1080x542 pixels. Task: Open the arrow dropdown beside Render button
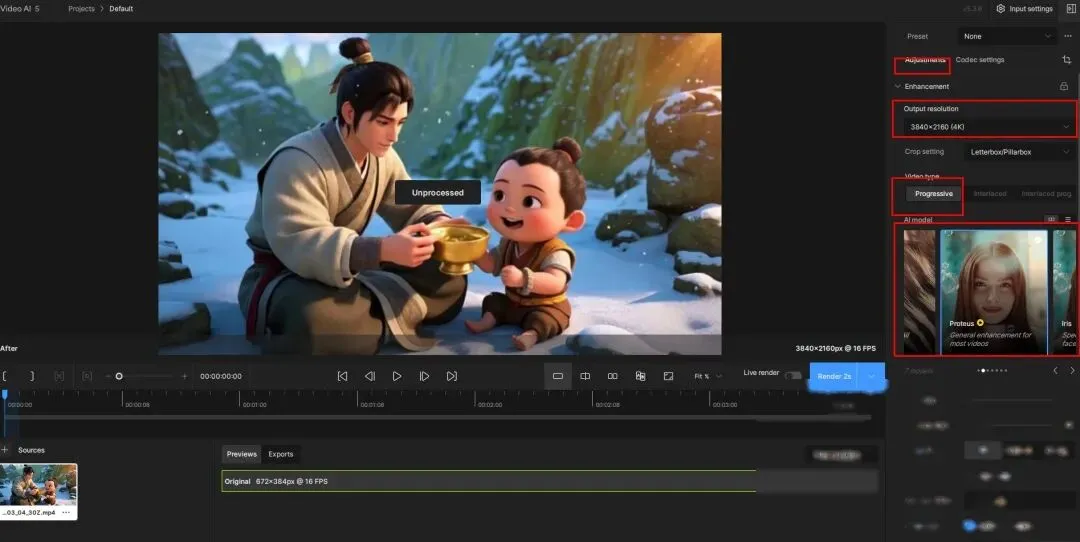coord(871,376)
